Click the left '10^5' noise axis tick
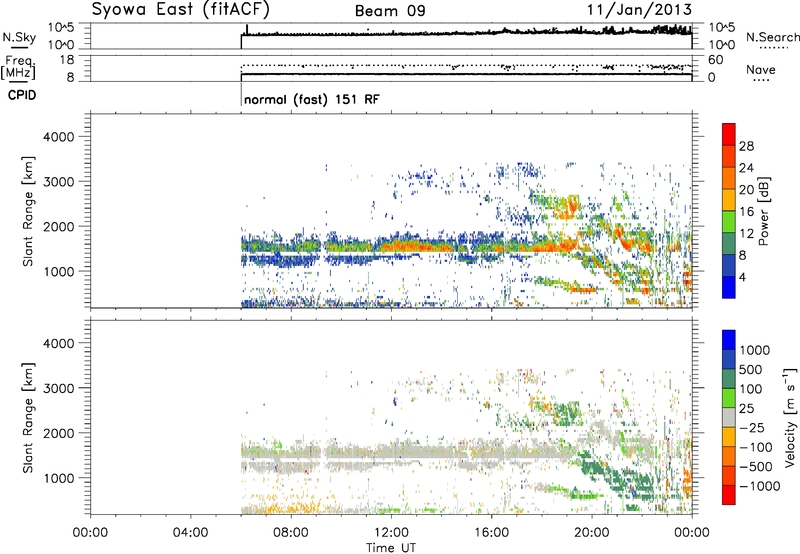Screen dimensions: 800x554 [x=61, y=28]
